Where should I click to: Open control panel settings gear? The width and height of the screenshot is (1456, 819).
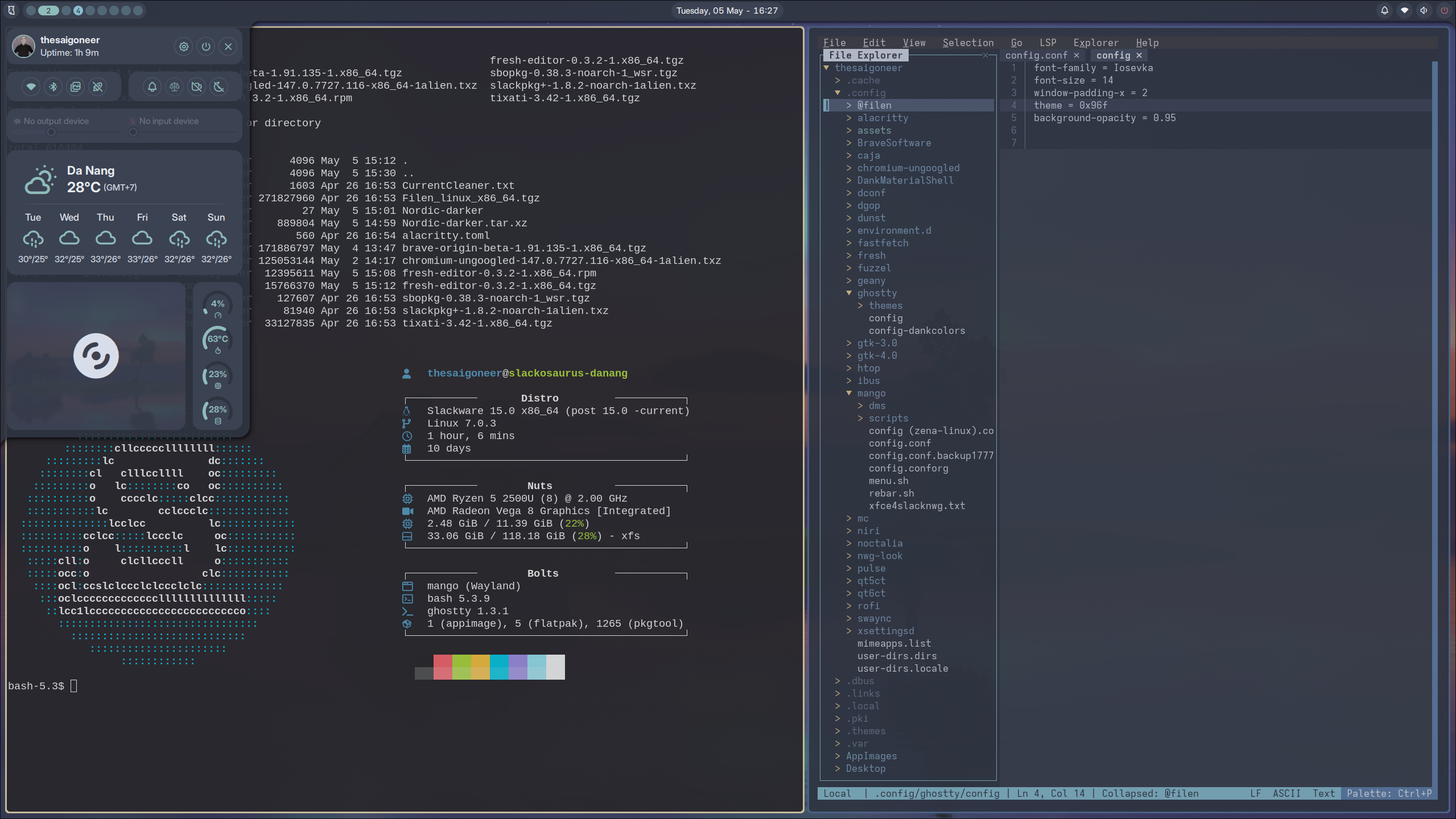[x=184, y=47]
